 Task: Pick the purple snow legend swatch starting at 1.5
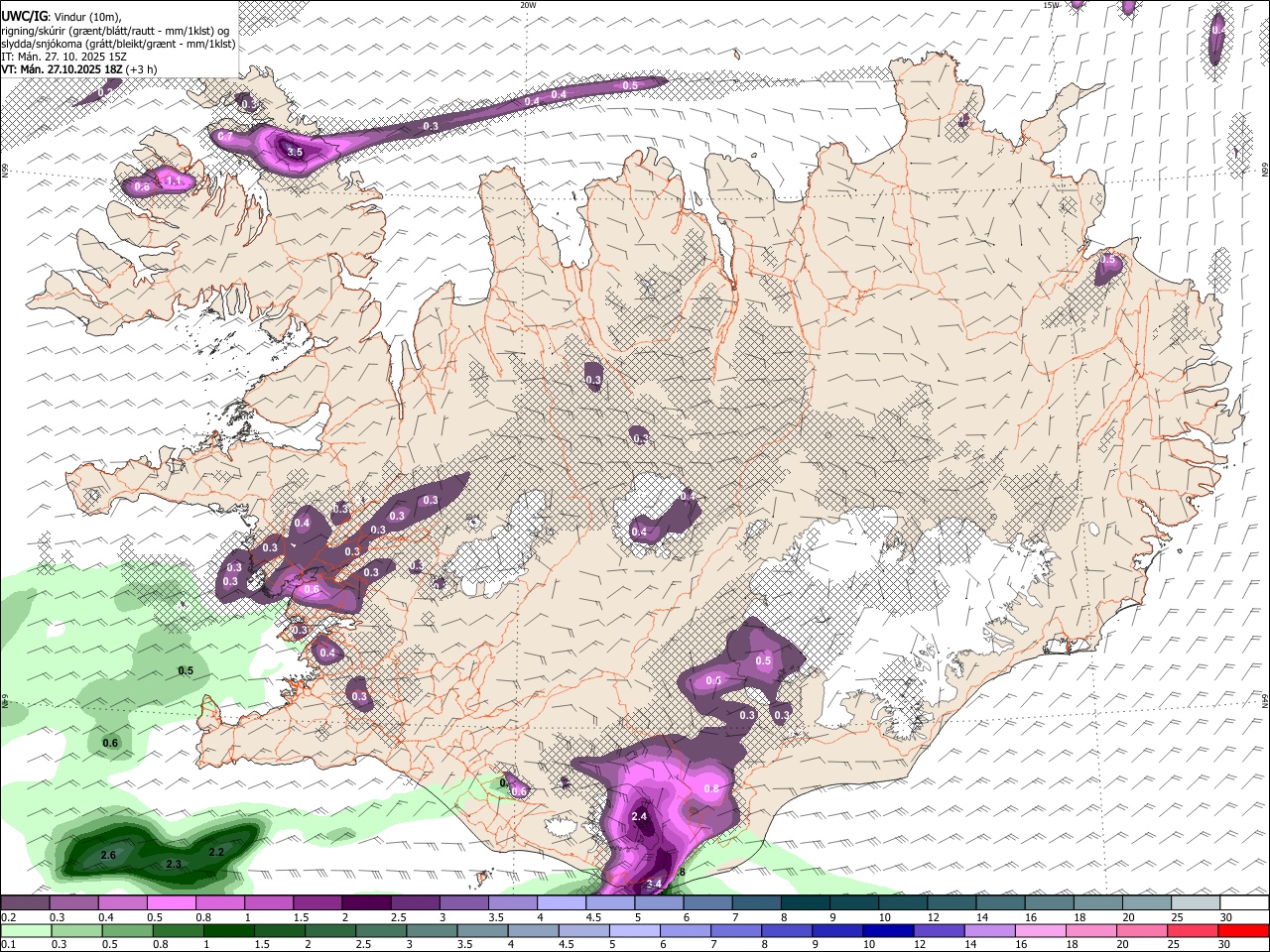[317, 902]
